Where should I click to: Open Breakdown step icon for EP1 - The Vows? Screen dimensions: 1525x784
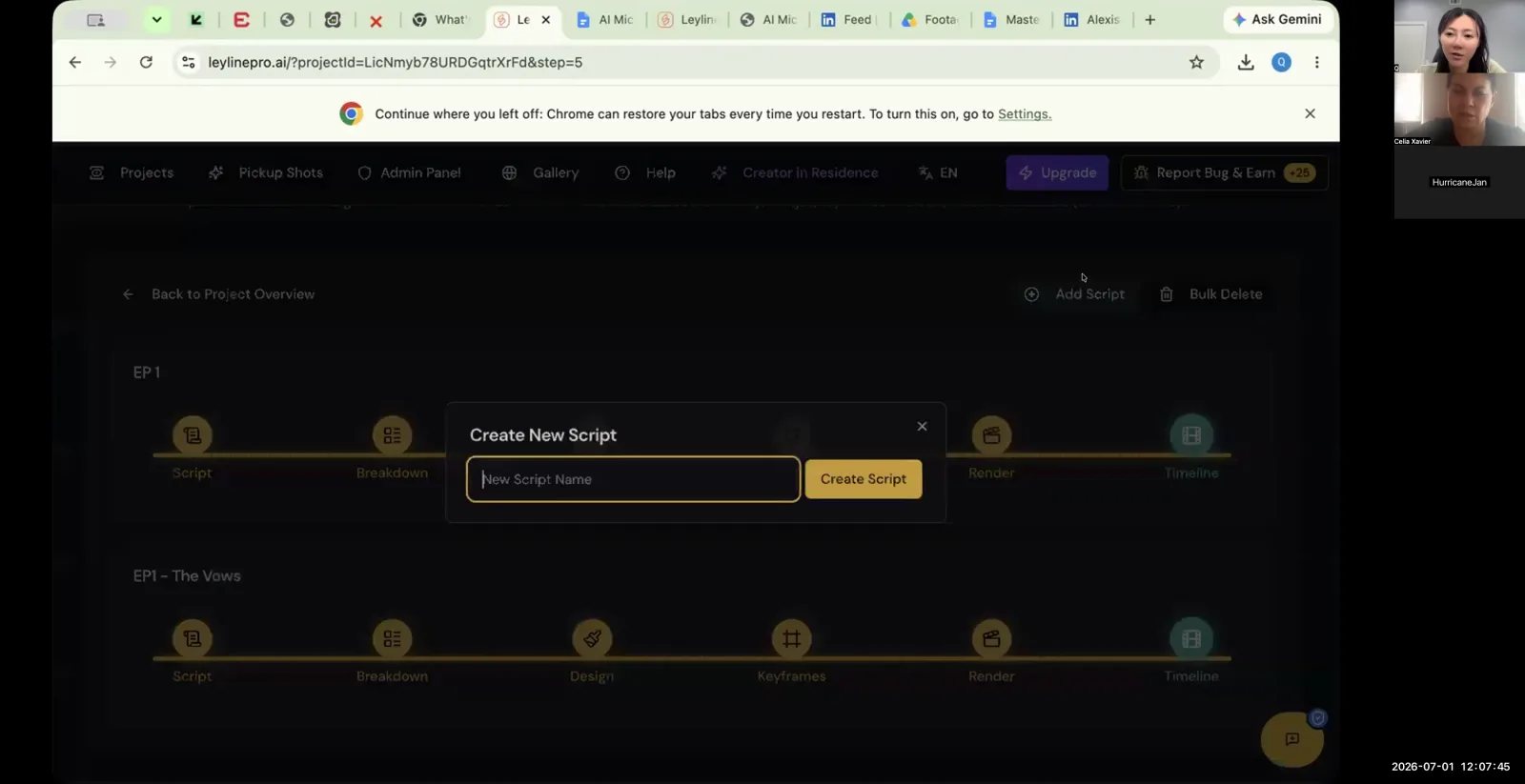[392, 638]
